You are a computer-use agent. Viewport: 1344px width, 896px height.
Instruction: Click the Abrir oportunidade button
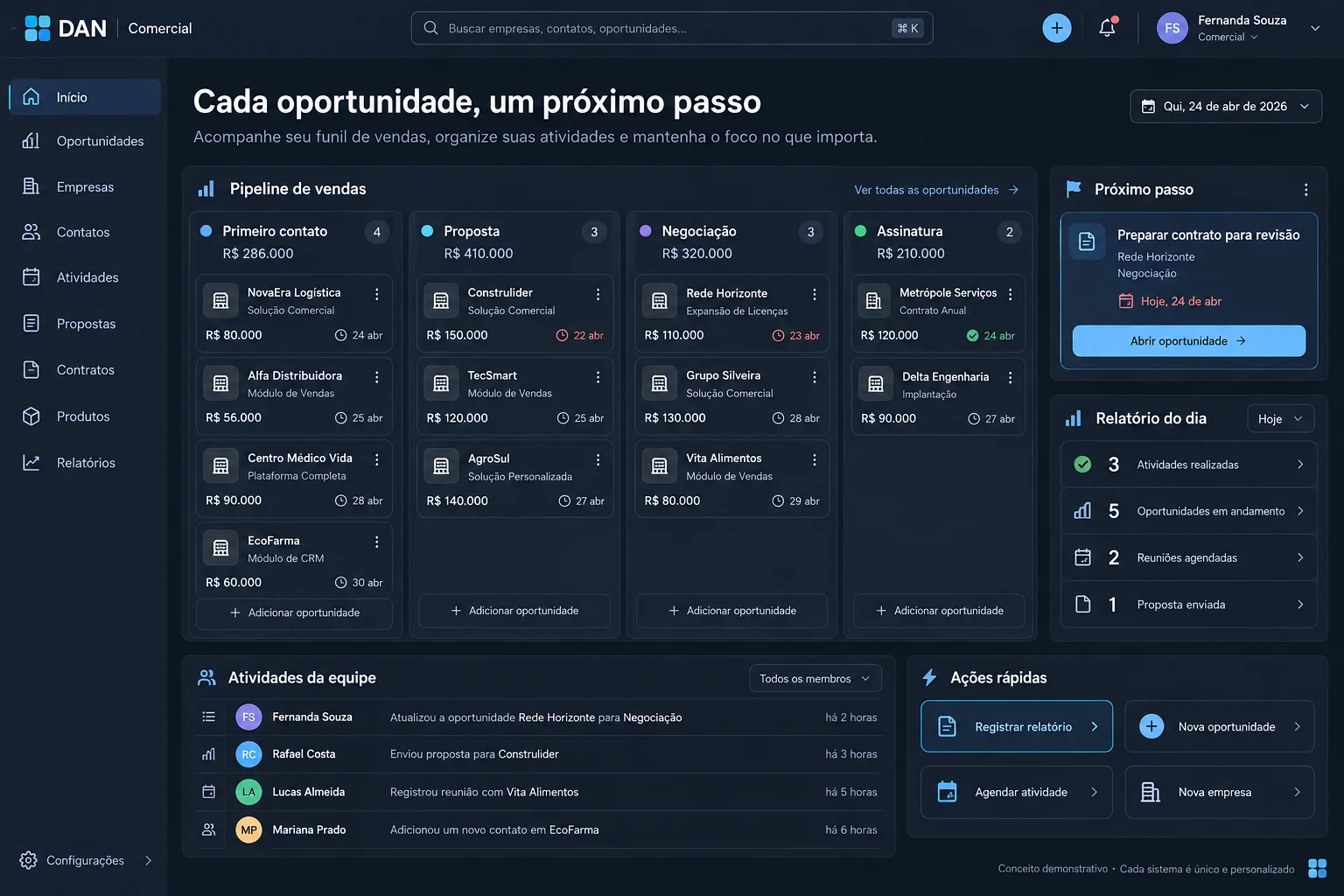click(x=1189, y=341)
